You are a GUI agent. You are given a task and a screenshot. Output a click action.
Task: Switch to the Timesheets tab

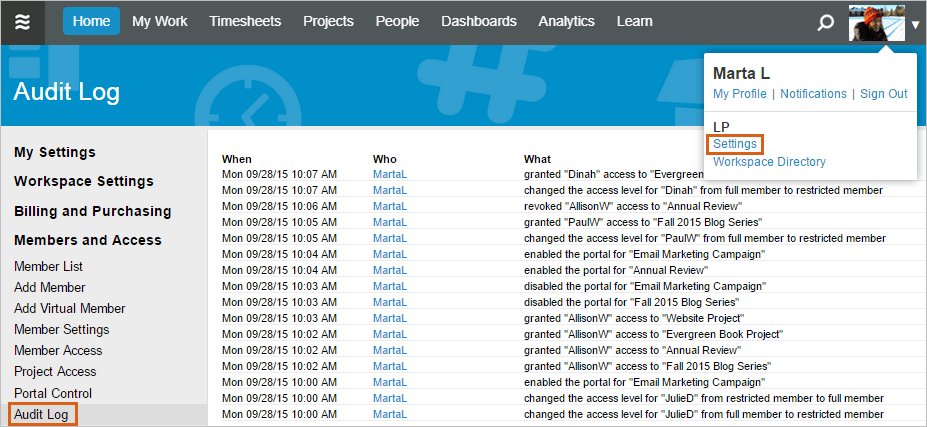245,21
